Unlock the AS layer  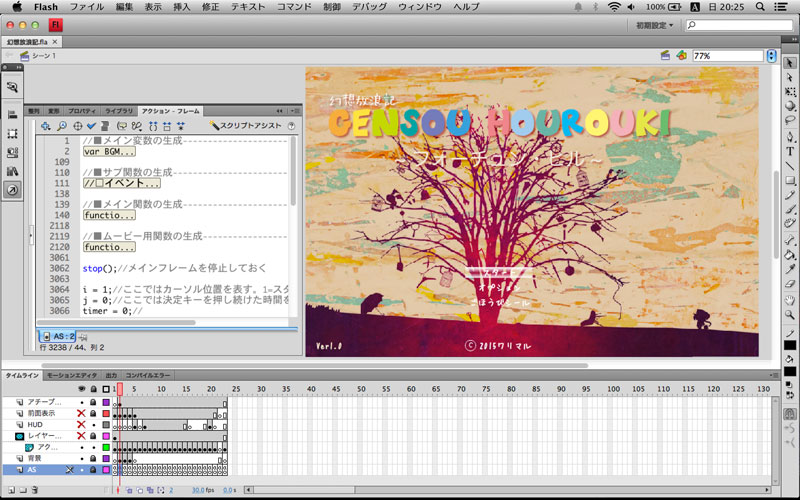click(x=93, y=469)
